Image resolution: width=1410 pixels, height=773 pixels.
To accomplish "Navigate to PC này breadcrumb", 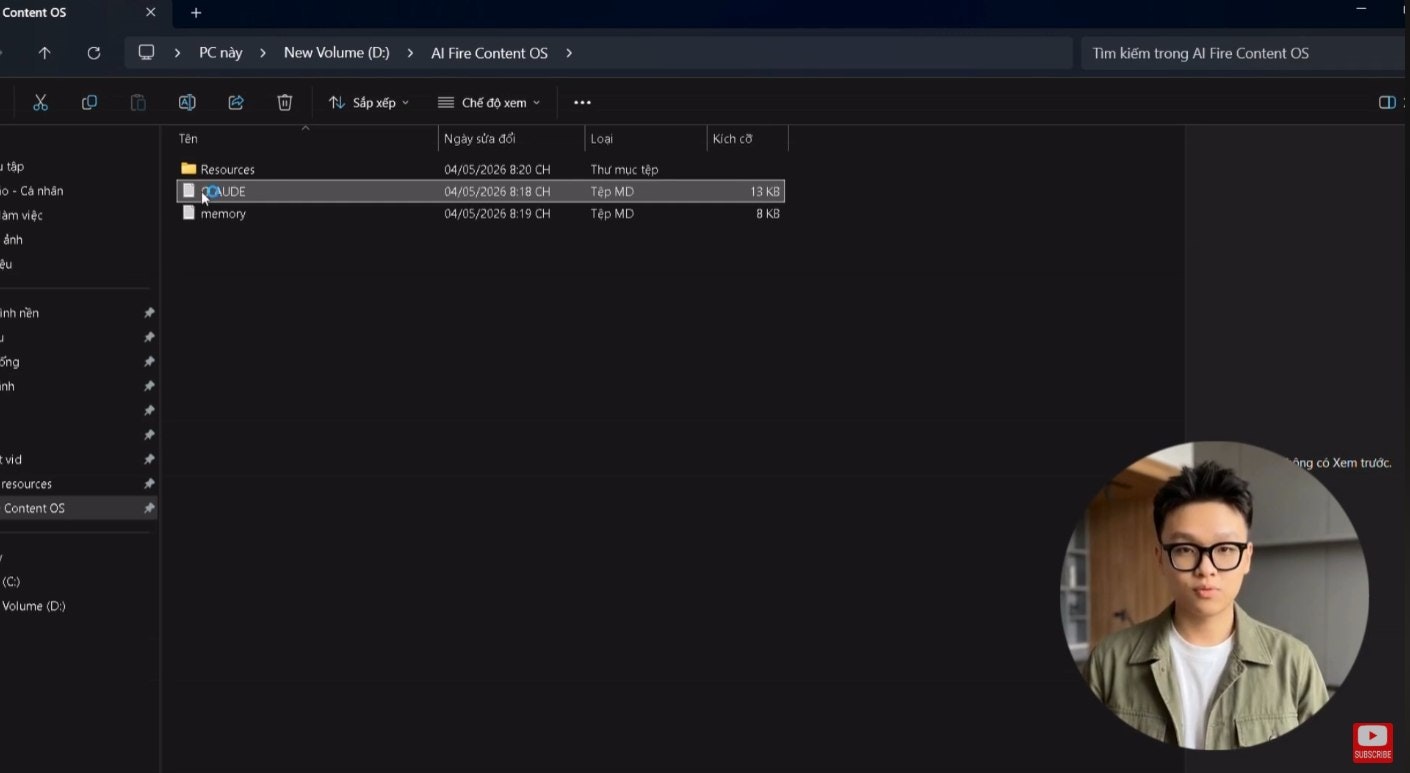I will tap(221, 53).
